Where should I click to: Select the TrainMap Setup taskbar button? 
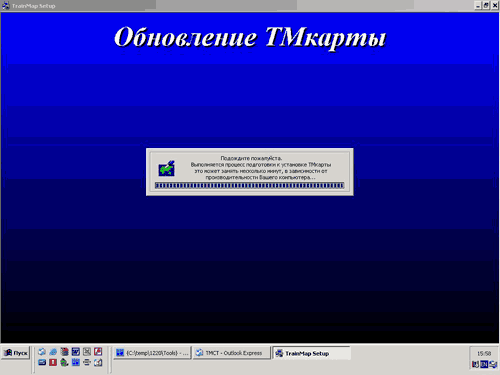312,353
